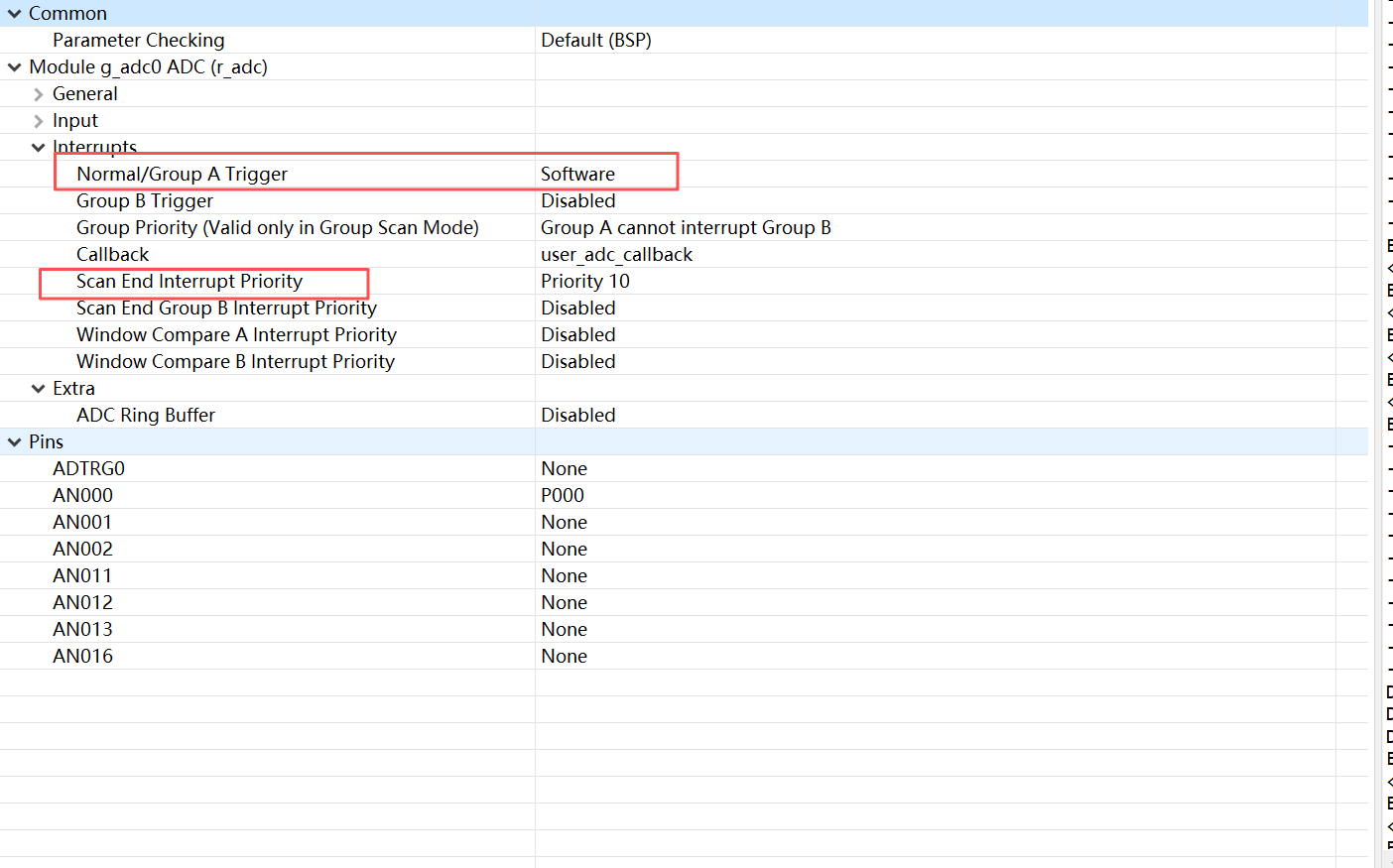Screen dimensions: 1393x868
Task: Click None value for AN016 pin
Action: (x=565, y=657)
